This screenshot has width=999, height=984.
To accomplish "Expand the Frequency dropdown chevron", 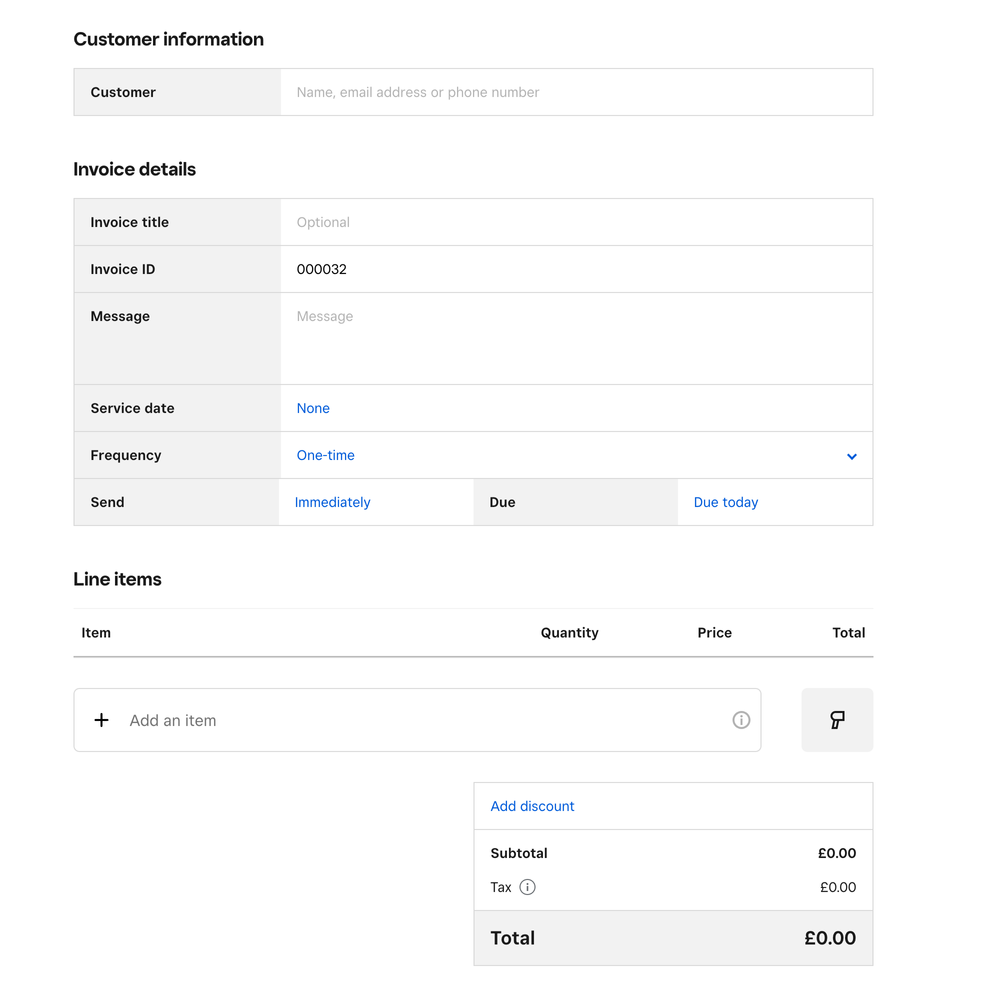I will 852,456.
